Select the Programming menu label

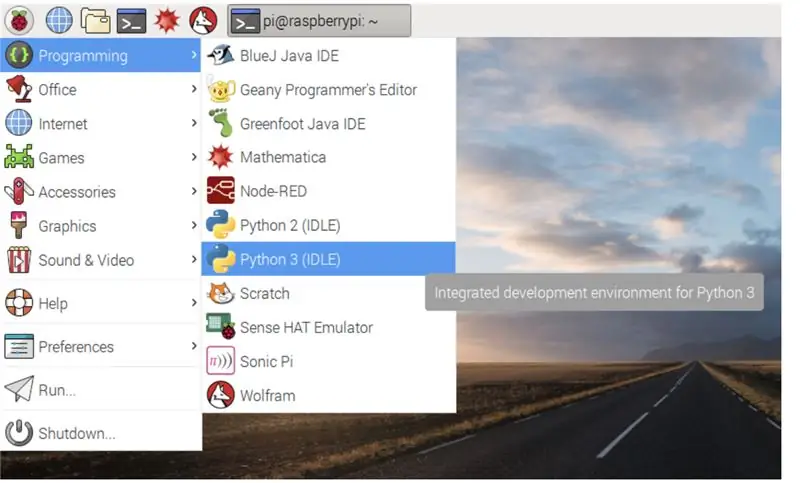(x=83, y=56)
